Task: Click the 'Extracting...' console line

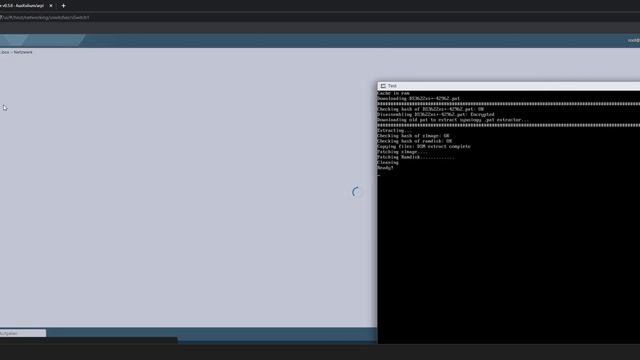Action: pos(395,131)
